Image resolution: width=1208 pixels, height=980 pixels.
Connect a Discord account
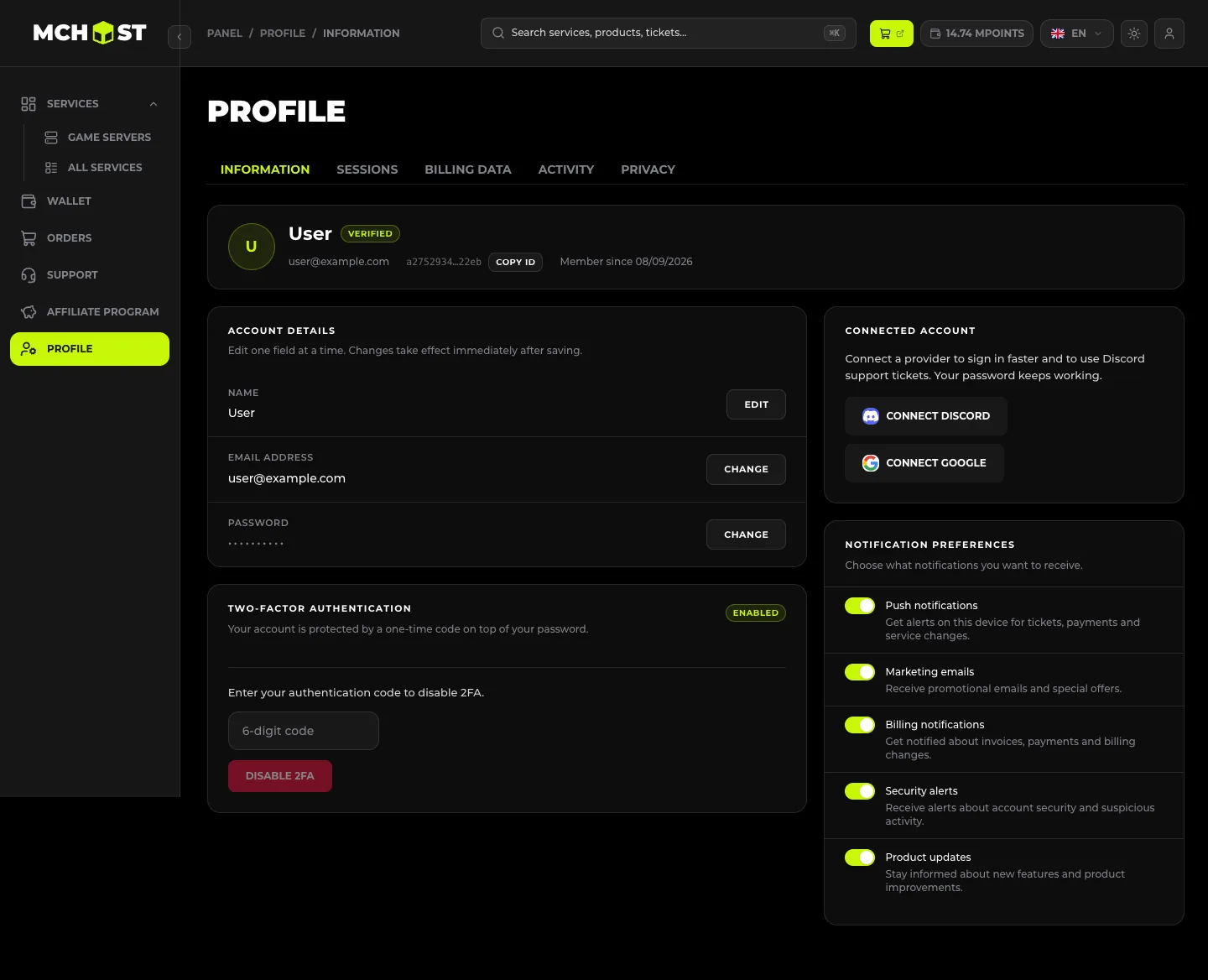tap(926, 416)
